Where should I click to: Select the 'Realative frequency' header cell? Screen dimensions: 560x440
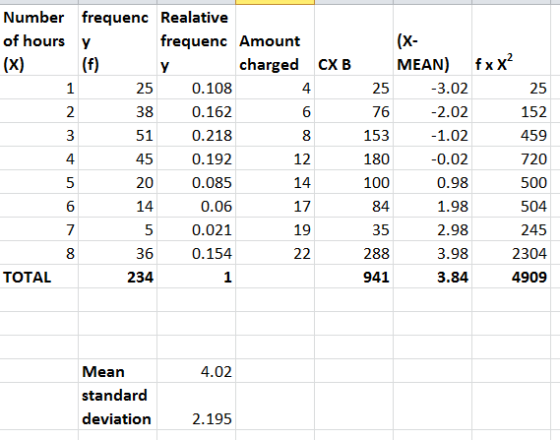(196, 40)
